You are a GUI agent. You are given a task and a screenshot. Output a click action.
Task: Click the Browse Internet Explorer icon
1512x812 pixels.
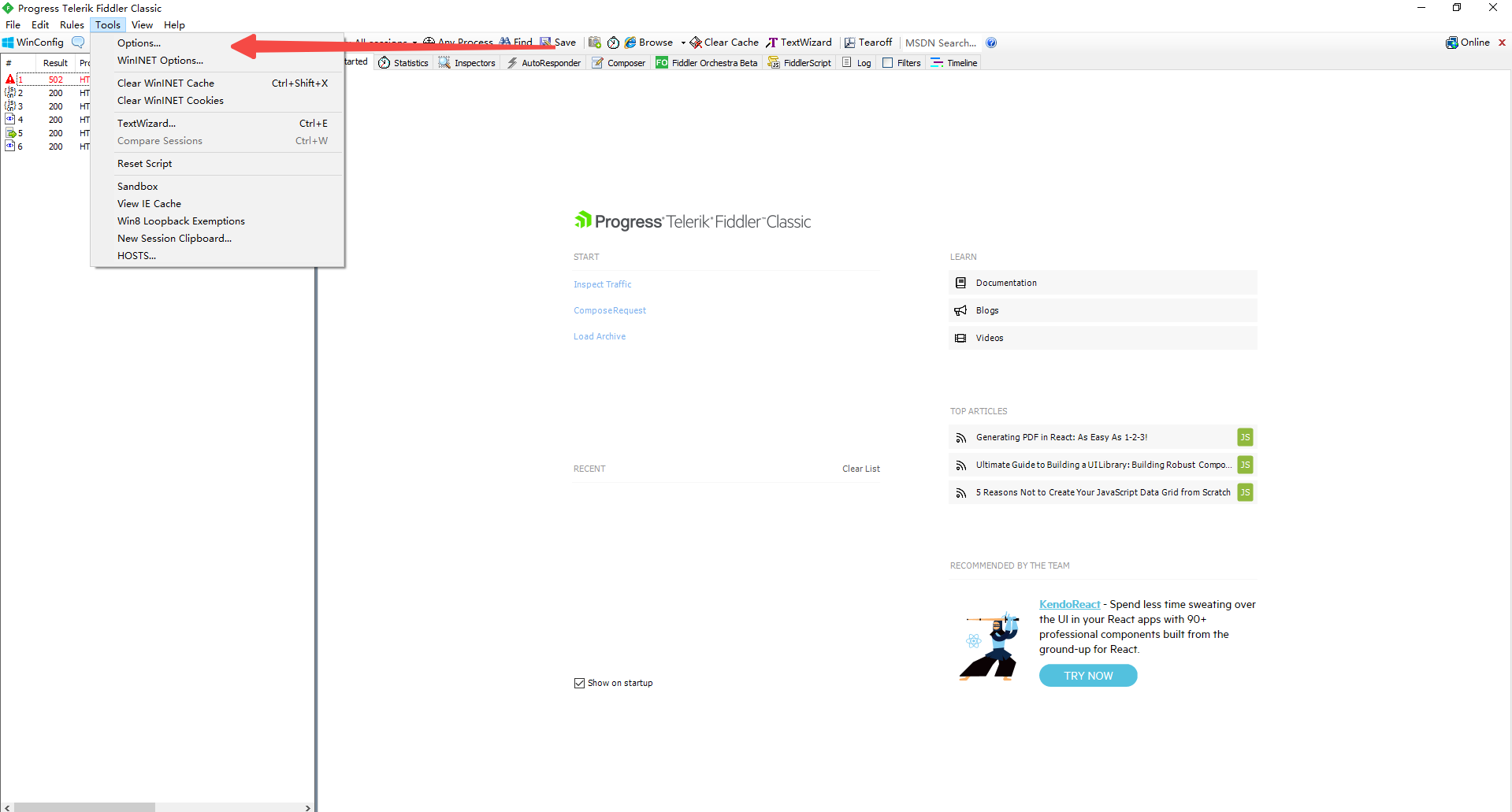630,43
